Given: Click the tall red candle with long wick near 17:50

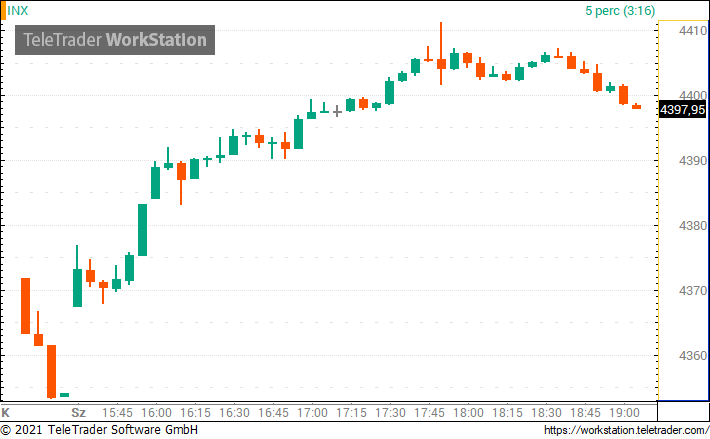Looking at the screenshot, I should pos(441,53).
